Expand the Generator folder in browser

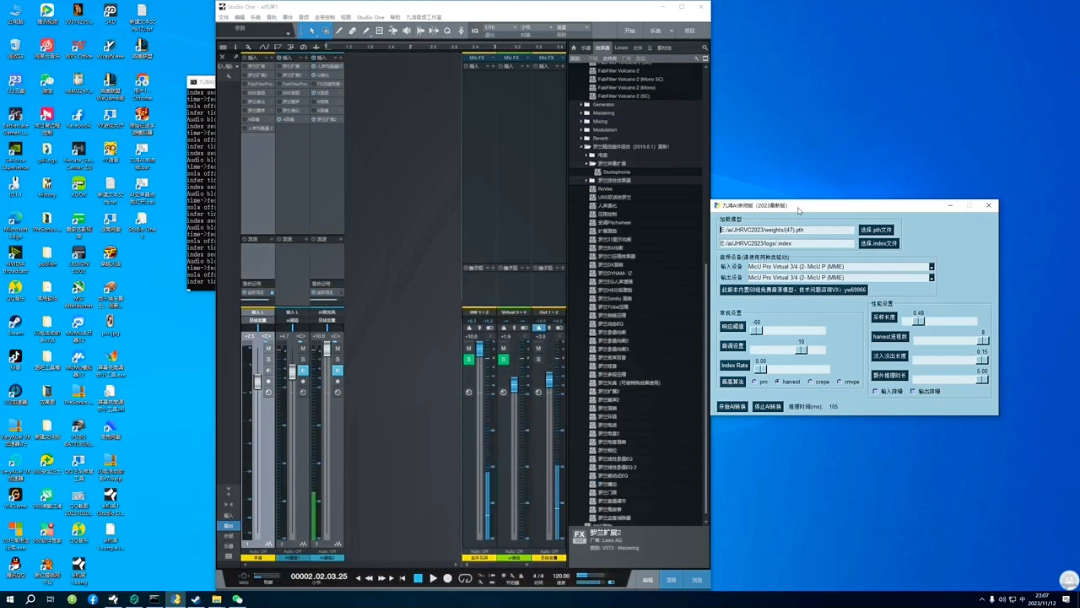click(x=581, y=105)
